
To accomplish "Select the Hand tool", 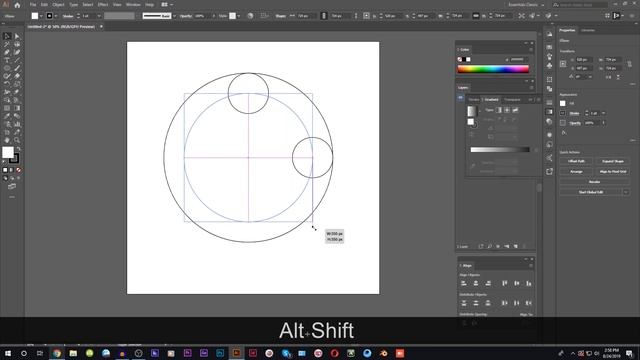I will [7, 140].
